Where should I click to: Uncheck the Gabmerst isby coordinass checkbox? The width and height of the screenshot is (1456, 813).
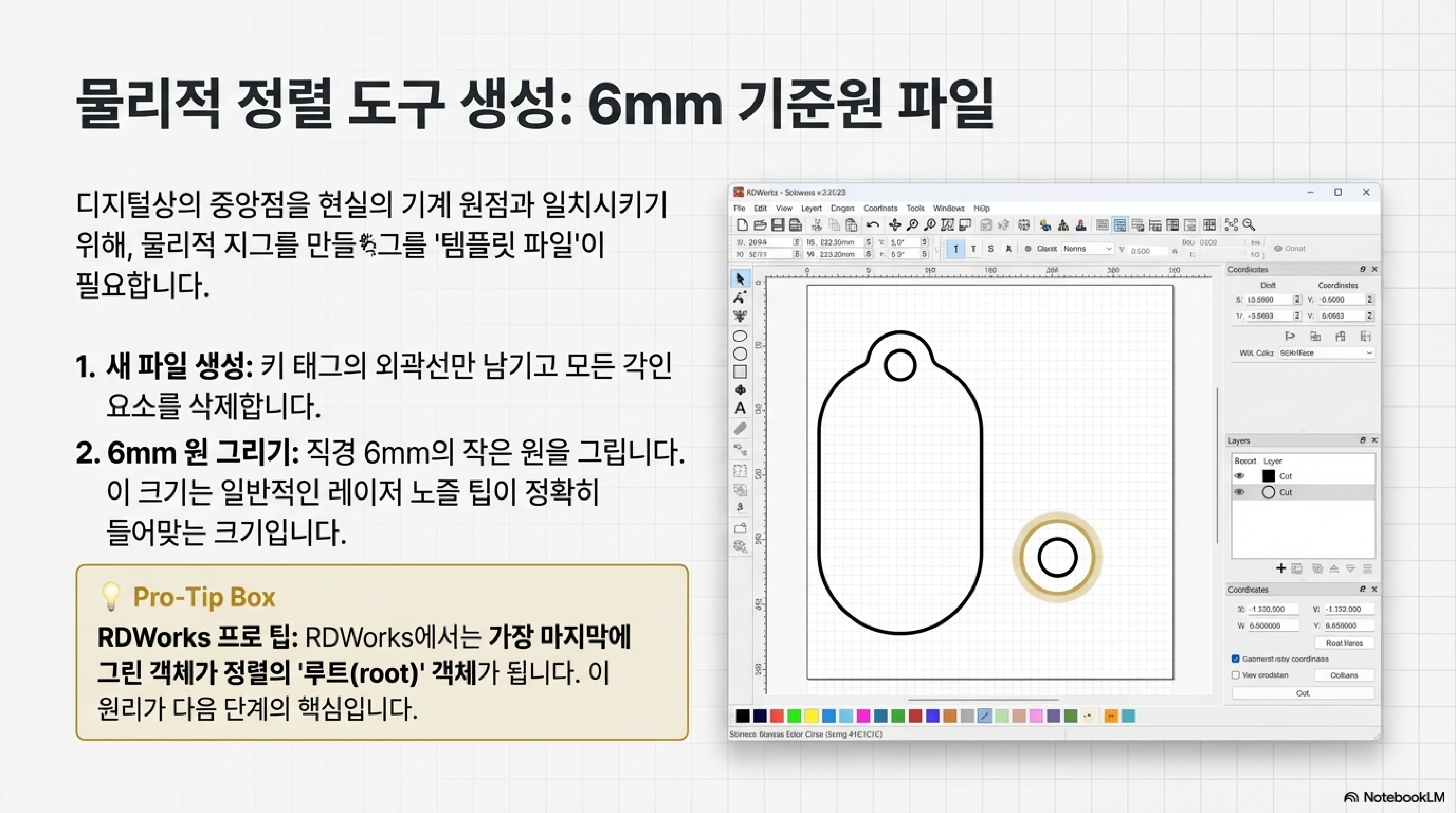coord(1236,659)
